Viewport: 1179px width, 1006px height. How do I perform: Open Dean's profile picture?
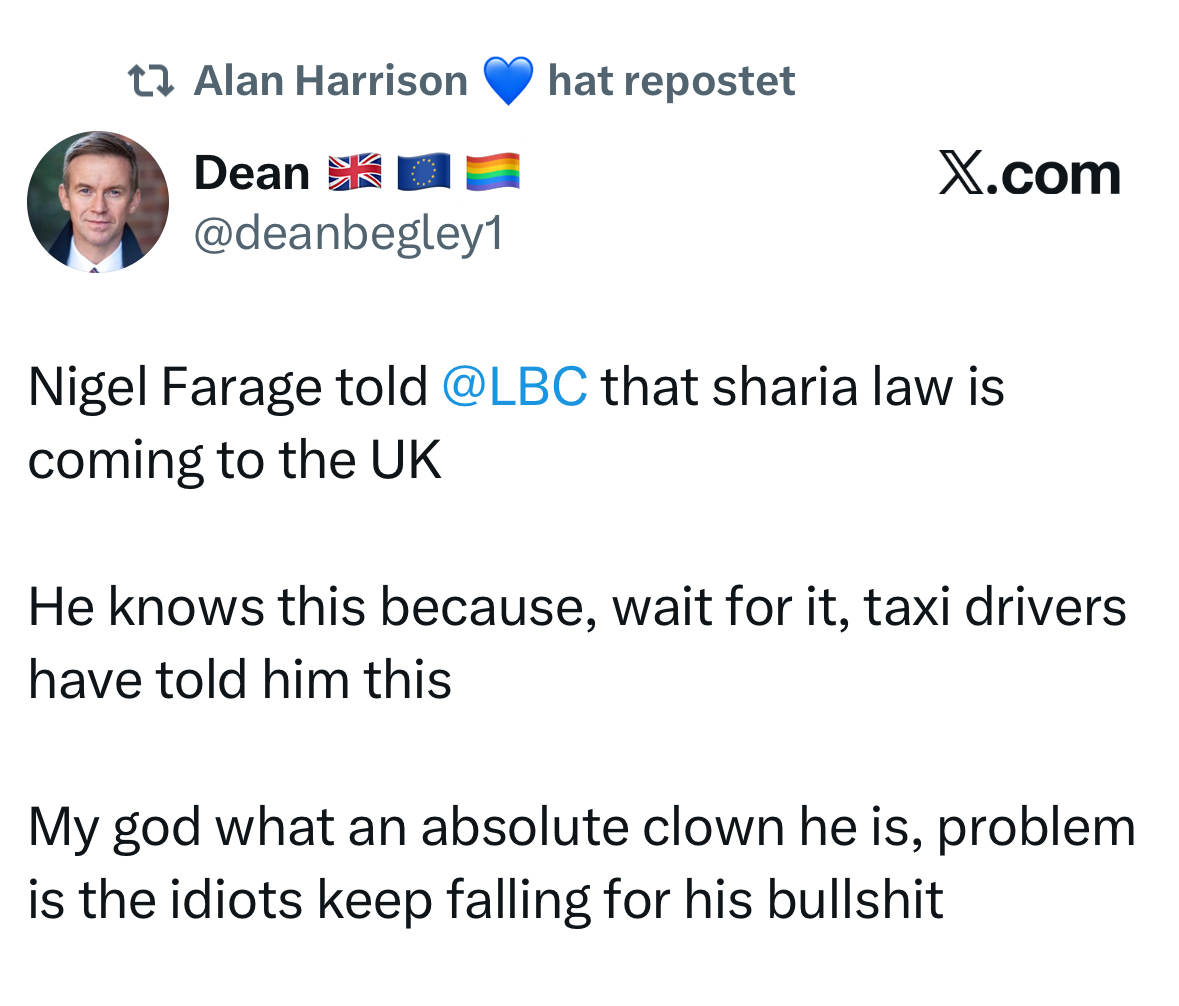pos(98,201)
